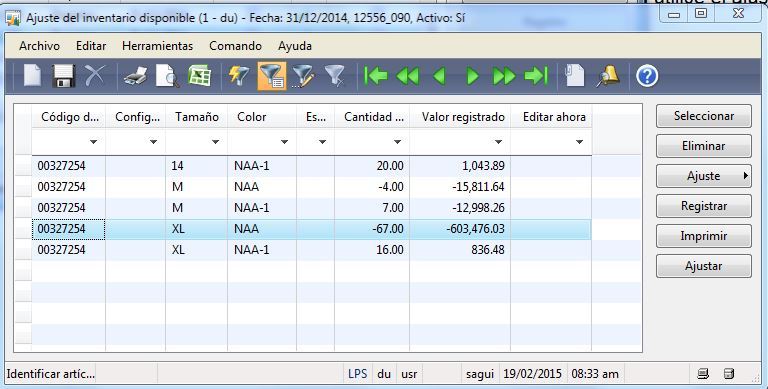
Task: Click the Eliminar button
Action: [x=704, y=146]
